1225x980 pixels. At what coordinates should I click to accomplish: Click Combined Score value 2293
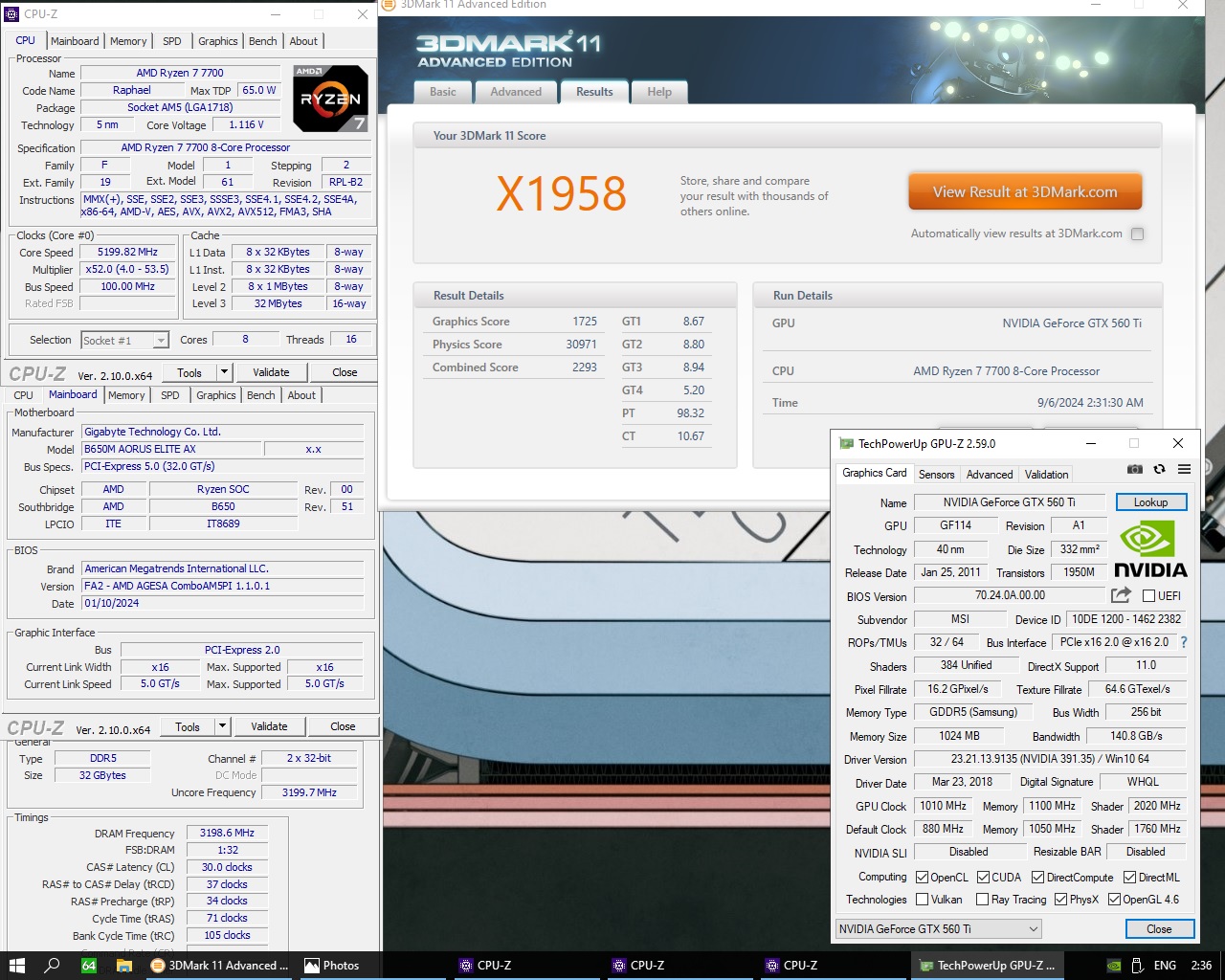point(585,367)
